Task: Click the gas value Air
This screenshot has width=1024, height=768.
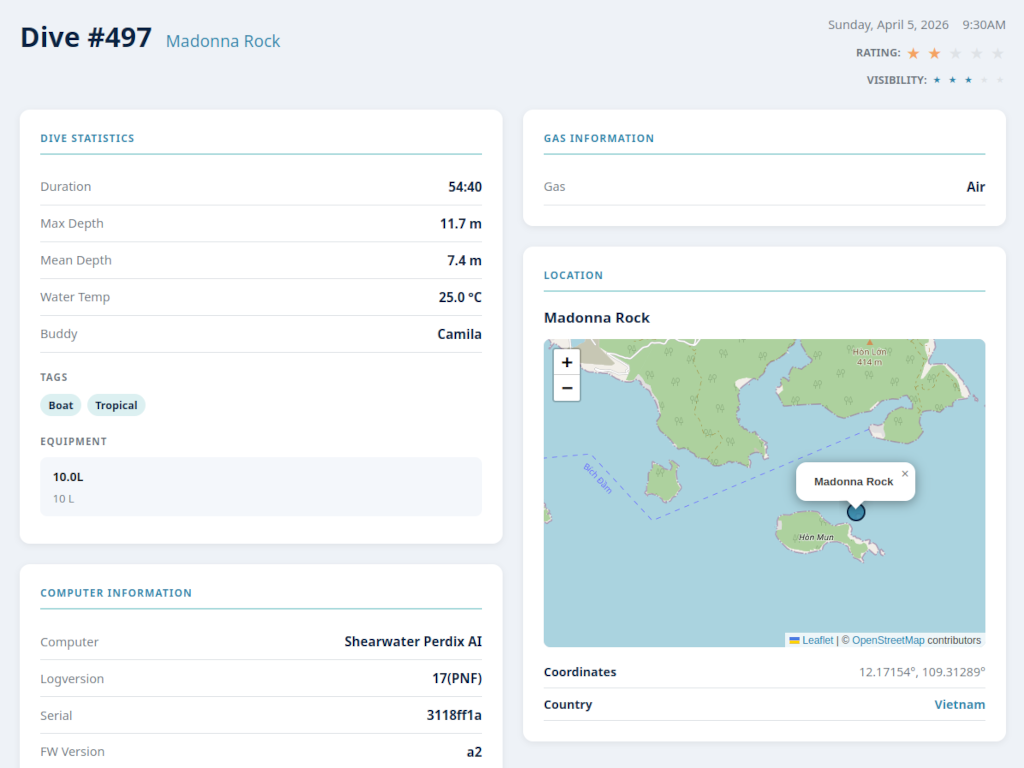Action: coord(976,187)
